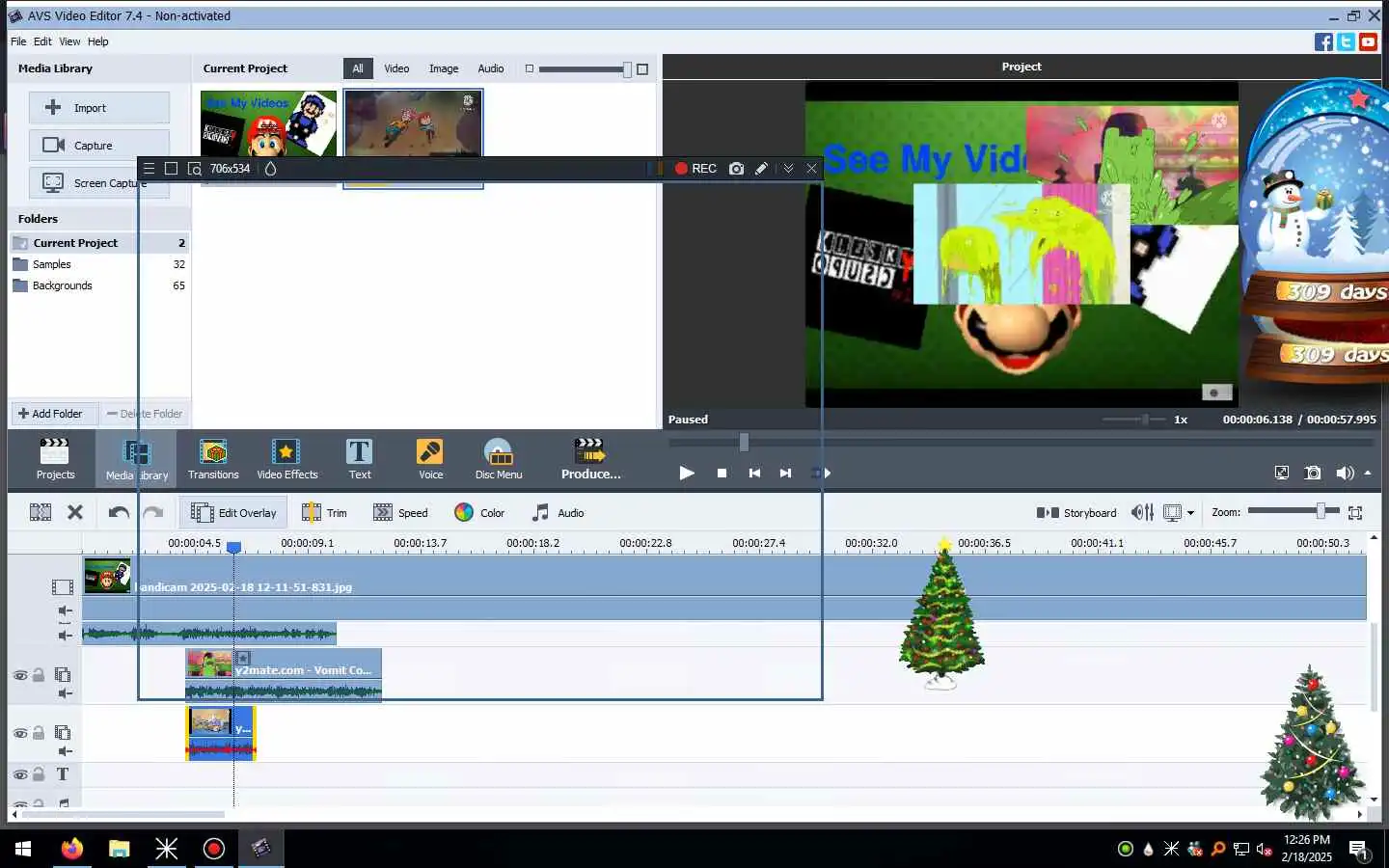Open the audio mixer icon next to Storyboard

point(1142,512)
